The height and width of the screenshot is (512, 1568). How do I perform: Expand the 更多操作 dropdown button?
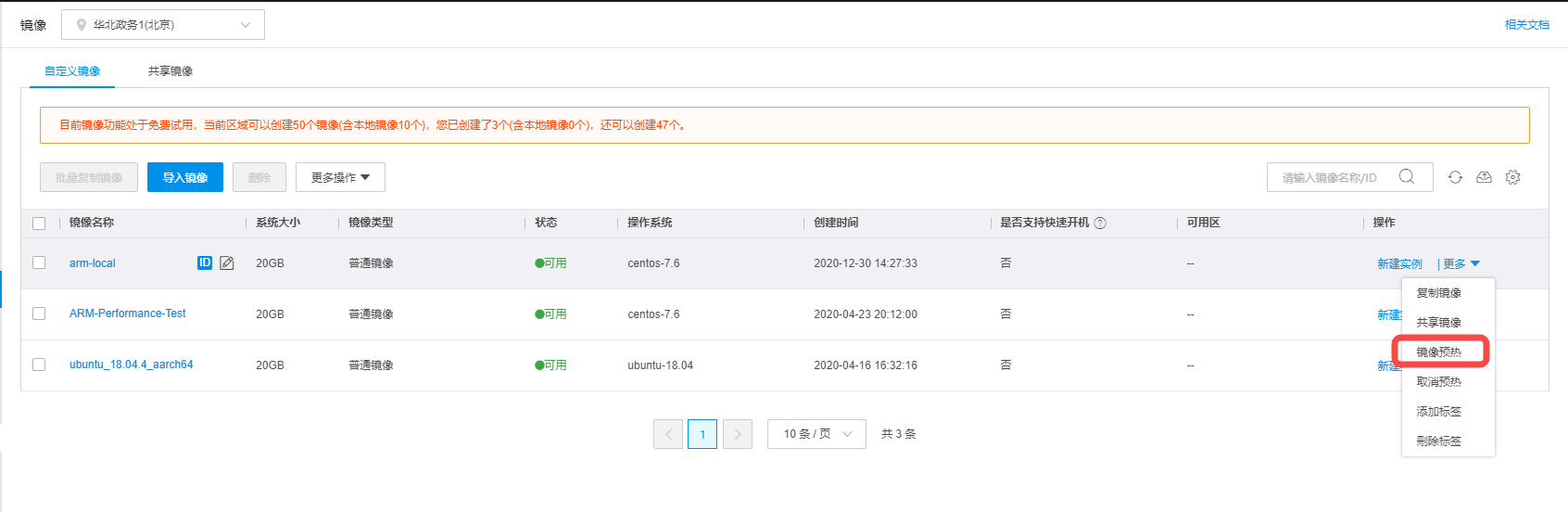(340, 177)
